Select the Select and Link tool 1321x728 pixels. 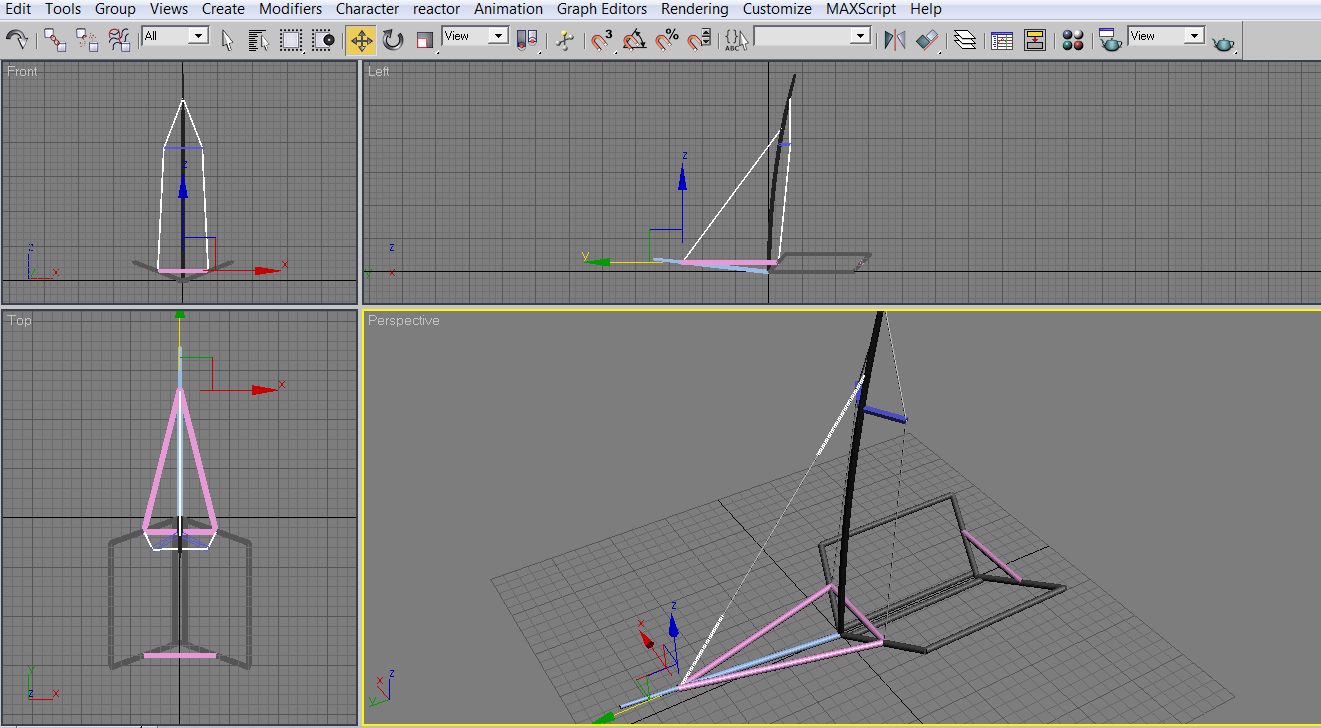[x=55, y=40]
